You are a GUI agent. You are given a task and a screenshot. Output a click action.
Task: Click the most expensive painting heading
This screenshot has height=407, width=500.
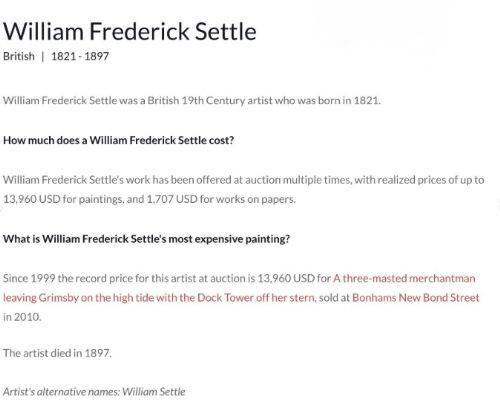coord(146,239)
